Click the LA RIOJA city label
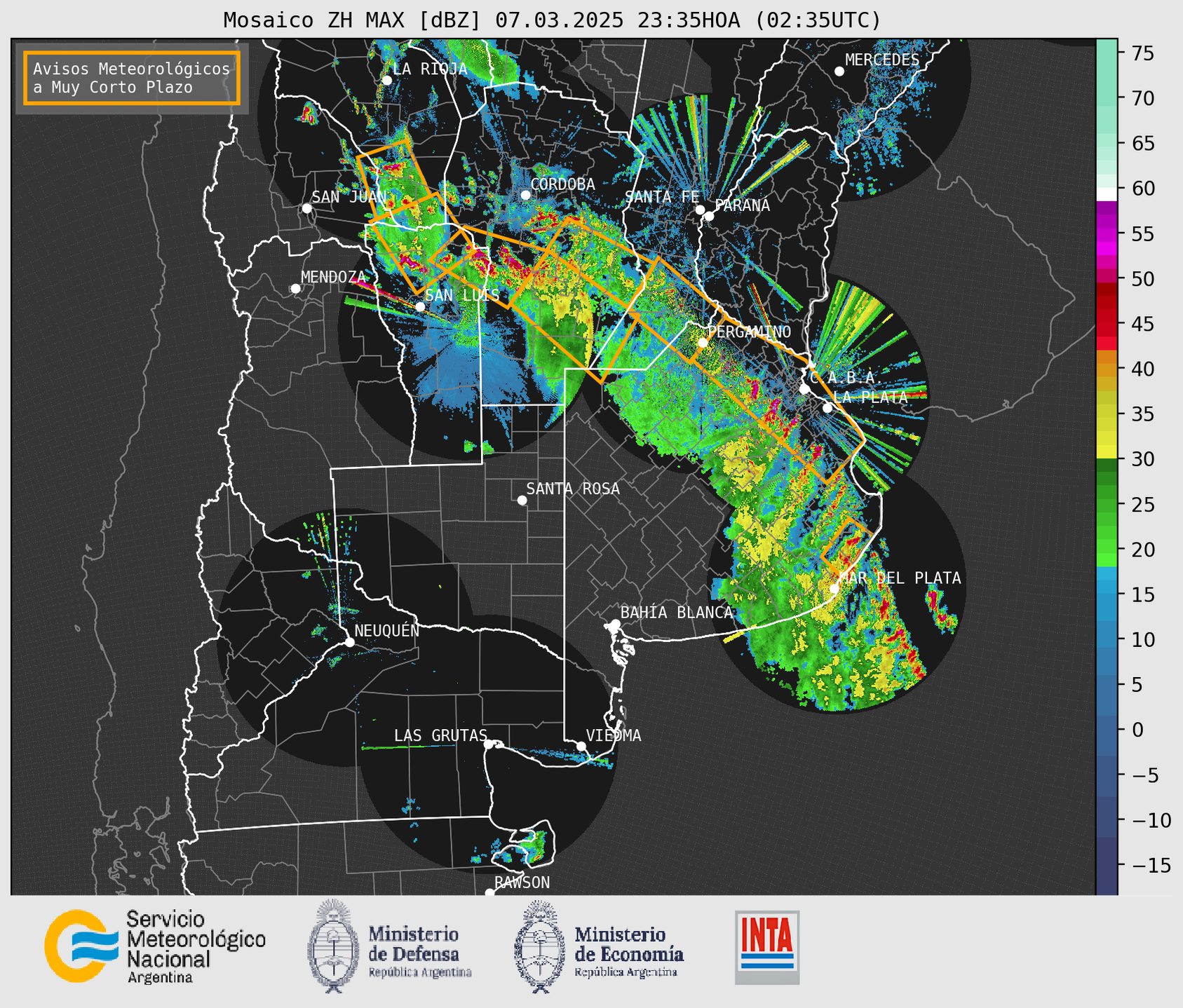Image resolution: width=1183 pixels, height=1008 pixels. pyautogui.click(x=430, y=69)
